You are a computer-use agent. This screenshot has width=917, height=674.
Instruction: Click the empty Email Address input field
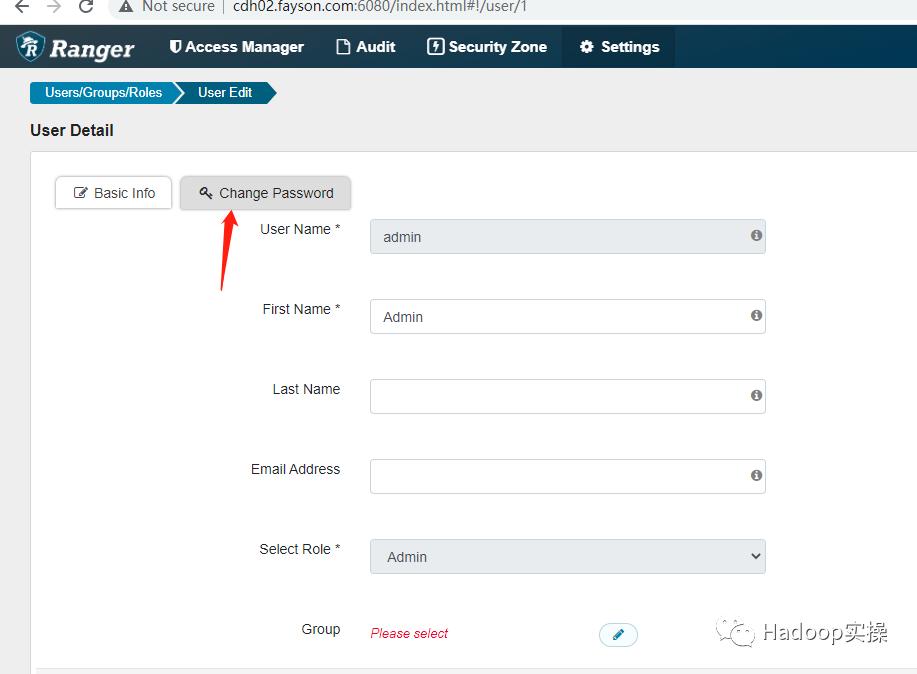pyautogui.click(x=568, y=476)
